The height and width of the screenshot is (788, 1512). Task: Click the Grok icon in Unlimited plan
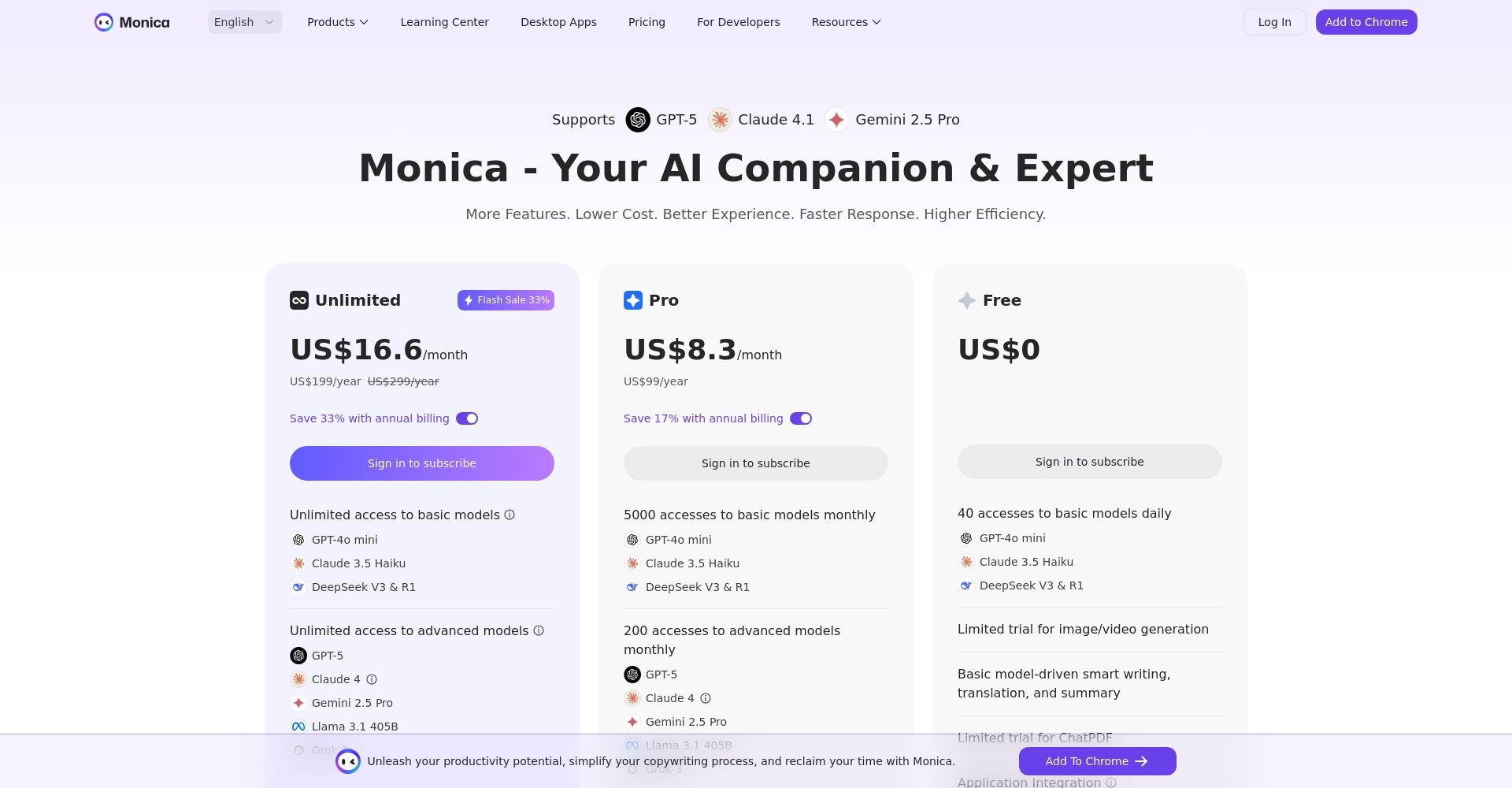tap(298, 750)
